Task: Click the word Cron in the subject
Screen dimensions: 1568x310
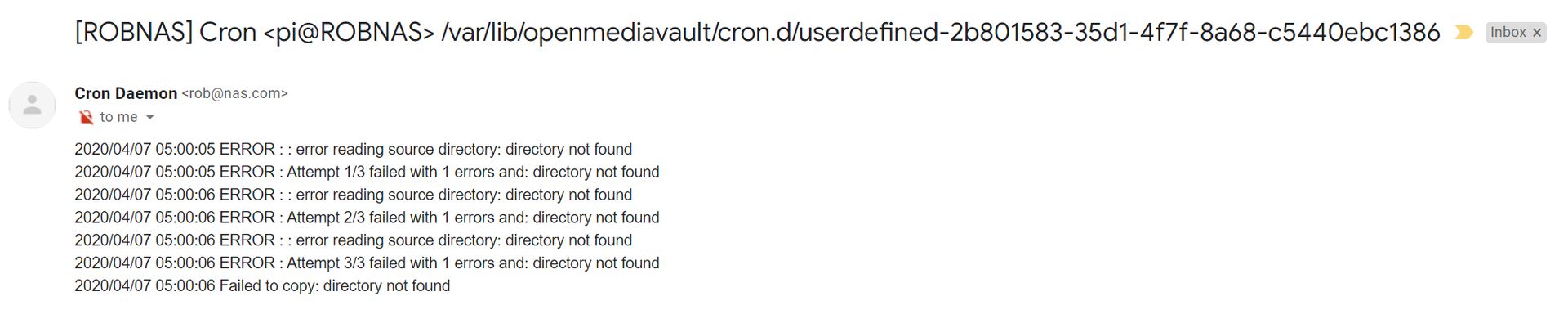Action: point(228,32)
